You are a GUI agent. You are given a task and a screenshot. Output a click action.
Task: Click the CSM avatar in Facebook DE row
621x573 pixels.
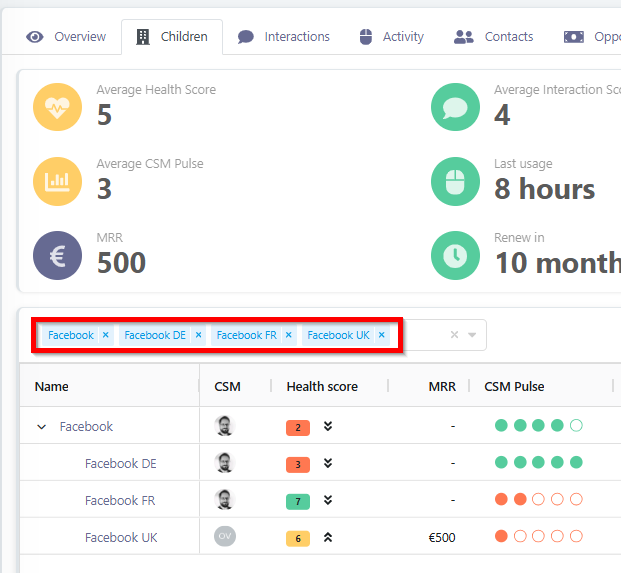pyautogui.click(x=225, y=463)
